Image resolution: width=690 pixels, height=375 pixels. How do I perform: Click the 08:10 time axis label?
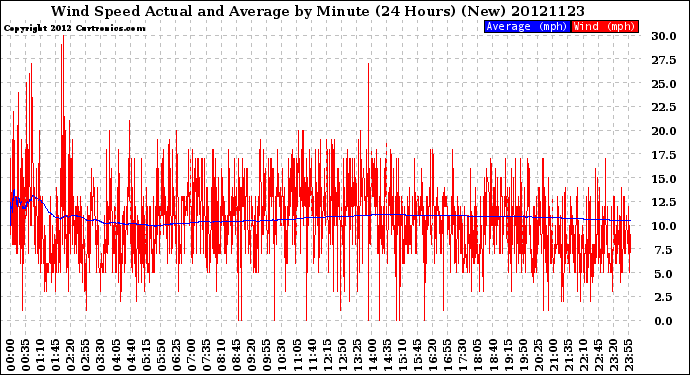[x=221, y=355]
